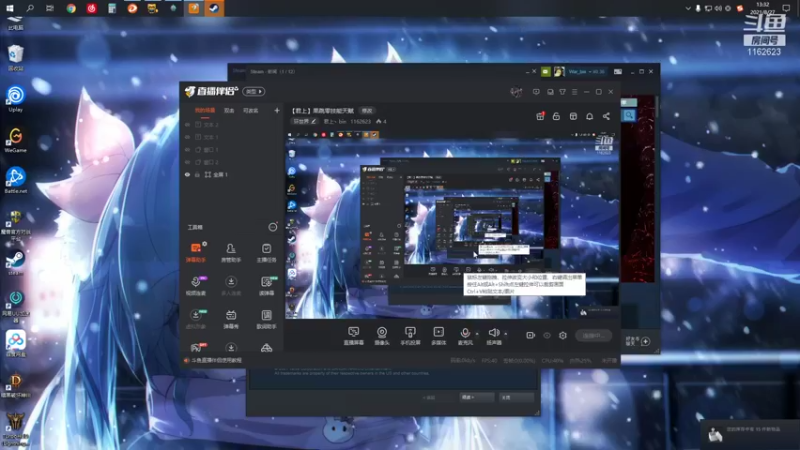The width and height of the screenshot is (800, 450).
Task: Click the microphone icon in the bottom bar
Action: pyautogui.click(x=465, y=333)
